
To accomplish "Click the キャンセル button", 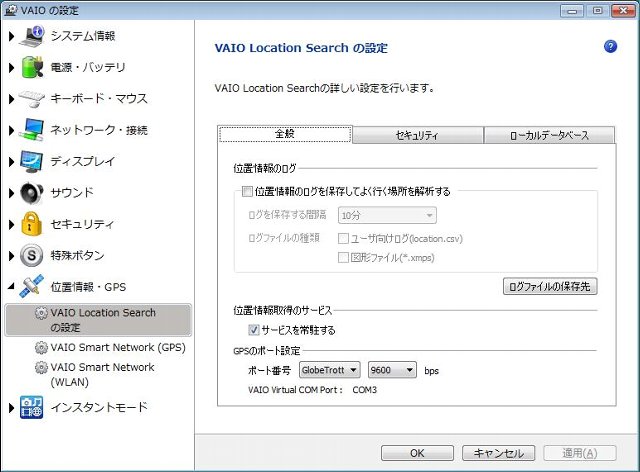I will coord(498,453).
